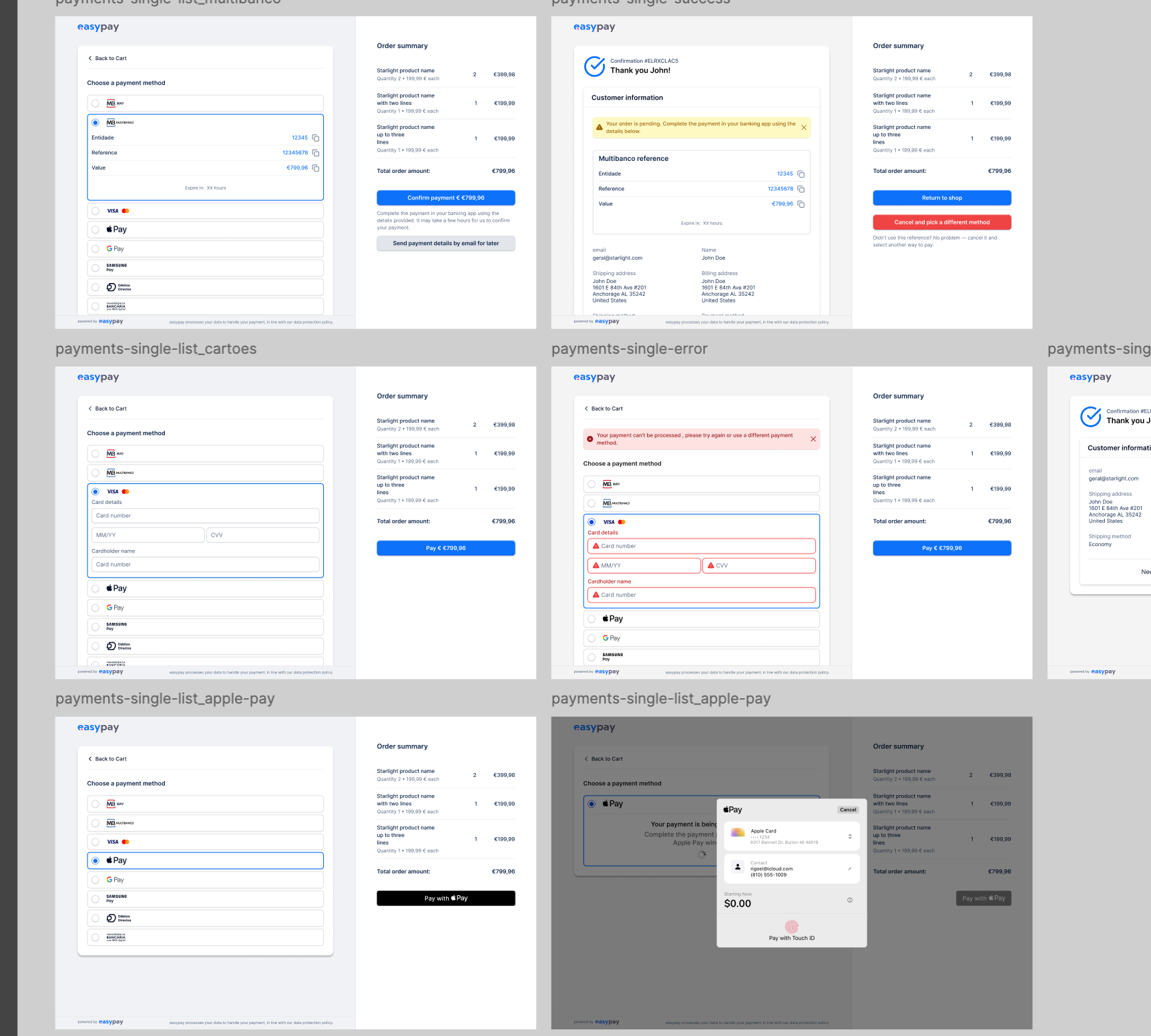Click the CVV field with the warning icon

[x=759, y=565]
